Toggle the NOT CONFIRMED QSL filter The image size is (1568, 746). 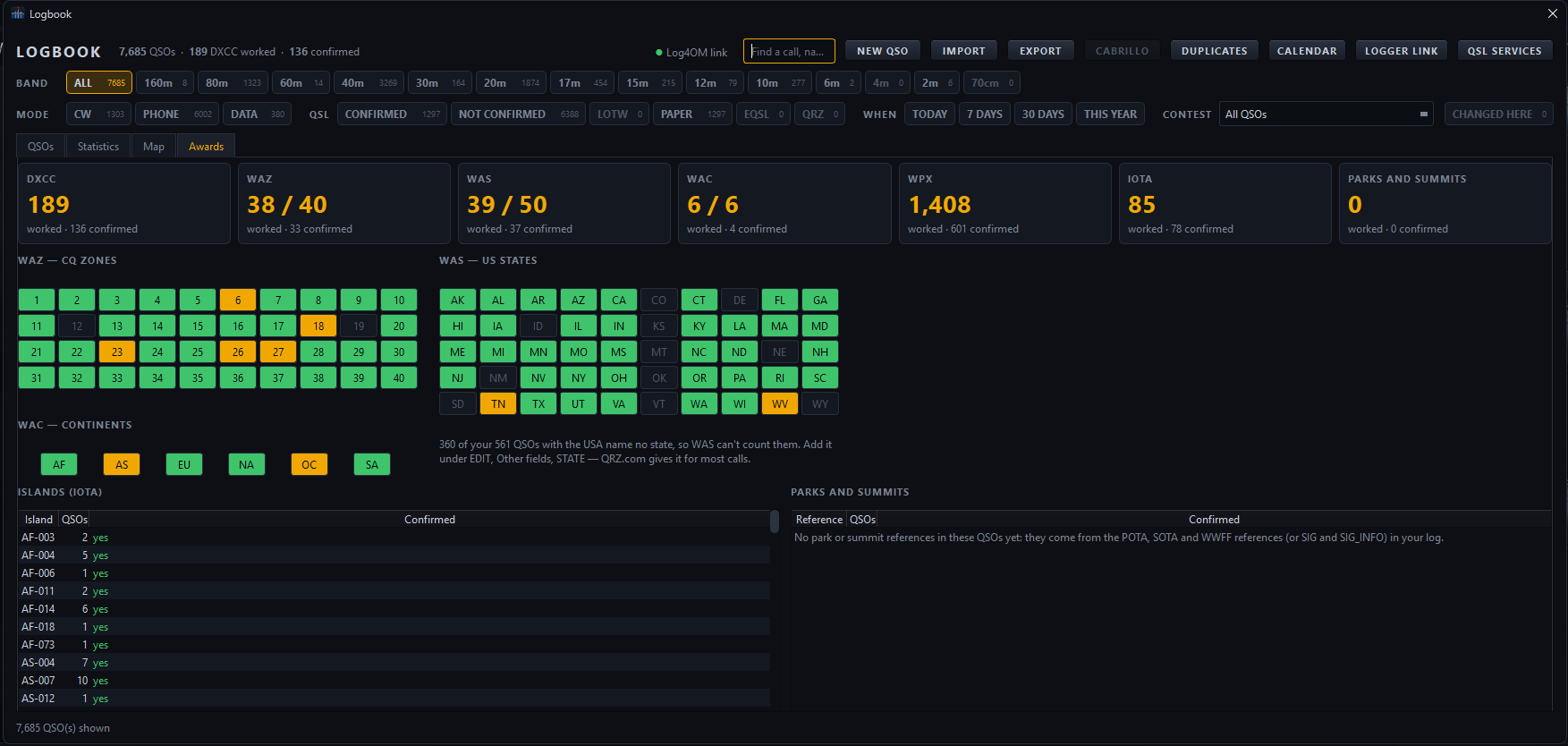click(x=518, y=114)
